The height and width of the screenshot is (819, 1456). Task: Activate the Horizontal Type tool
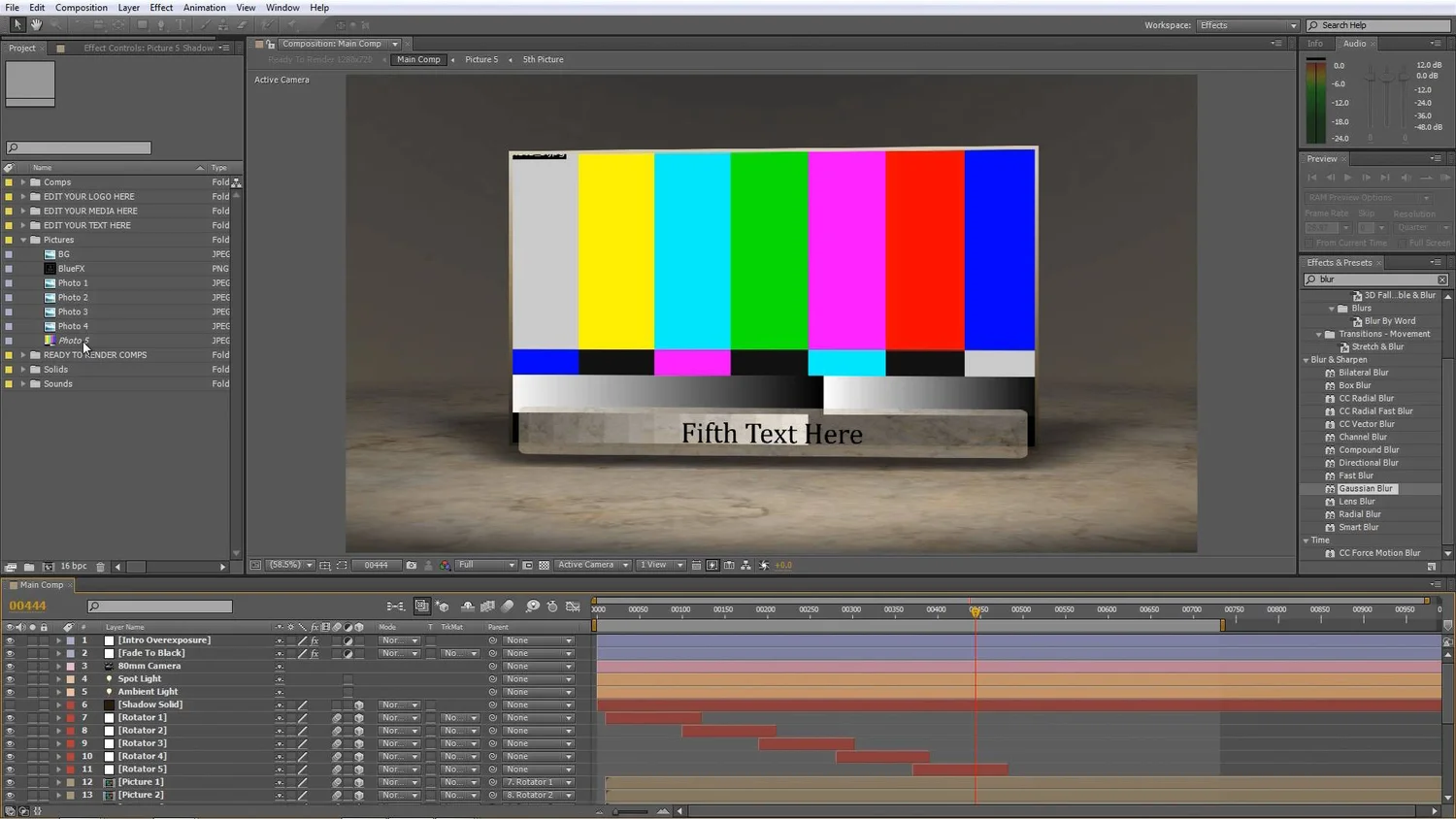[x=180, y=24]
